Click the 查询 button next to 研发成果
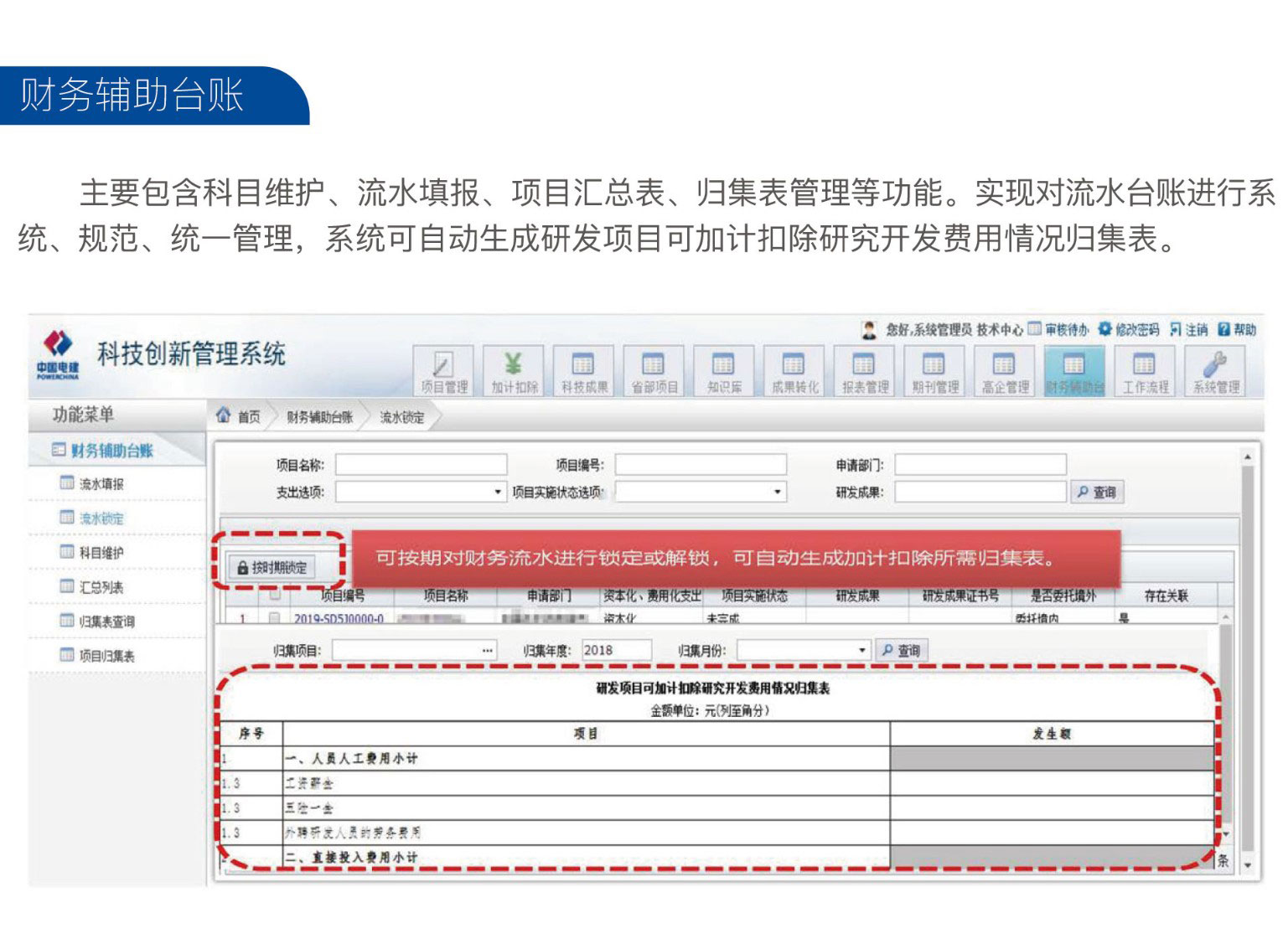The width and height of the screenshot is (1288, 949). tap(1096, 493)
